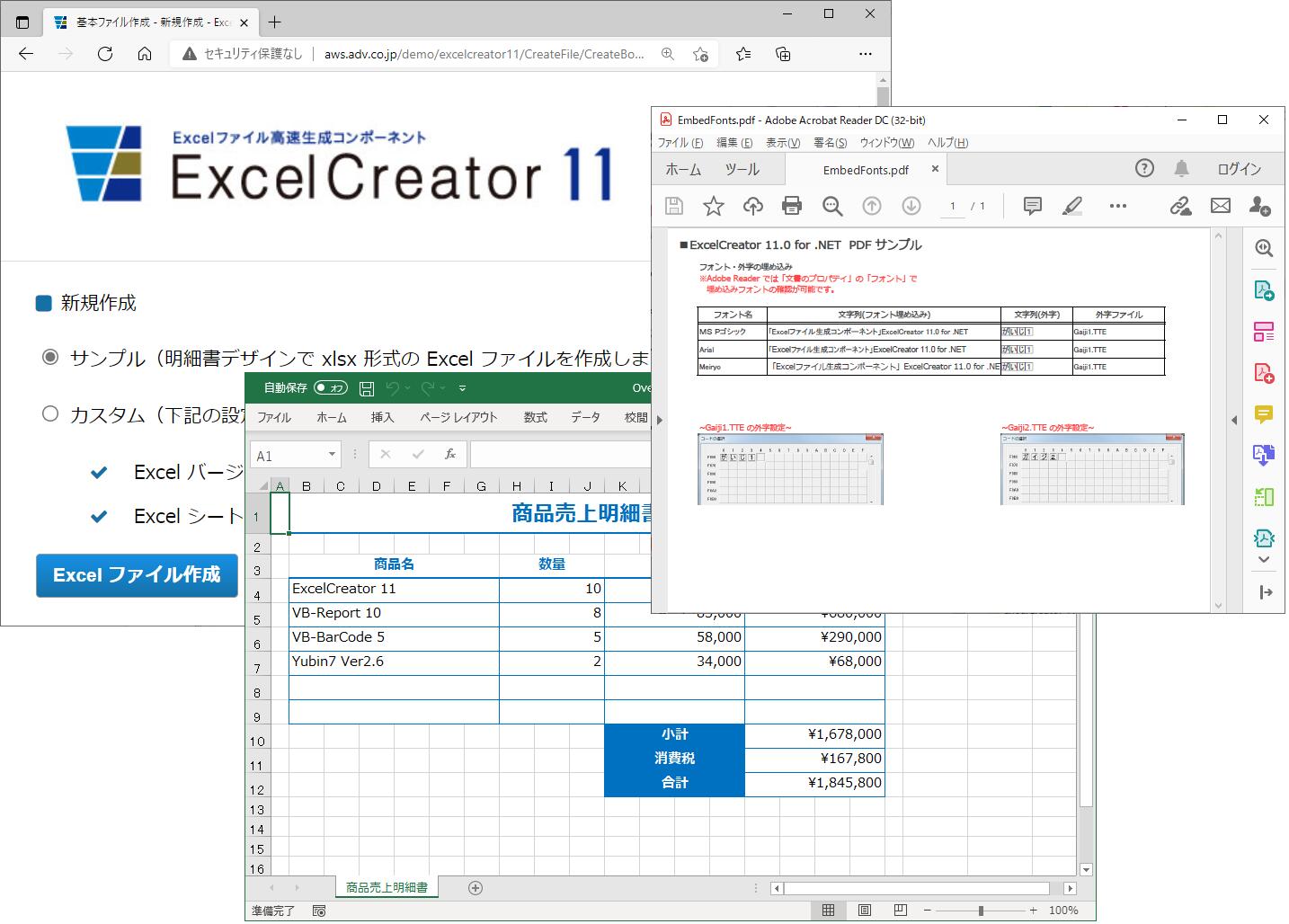1289x924 pixels.
Task: Zoom out Excel with minus button
Action: [x=927, y=911]
